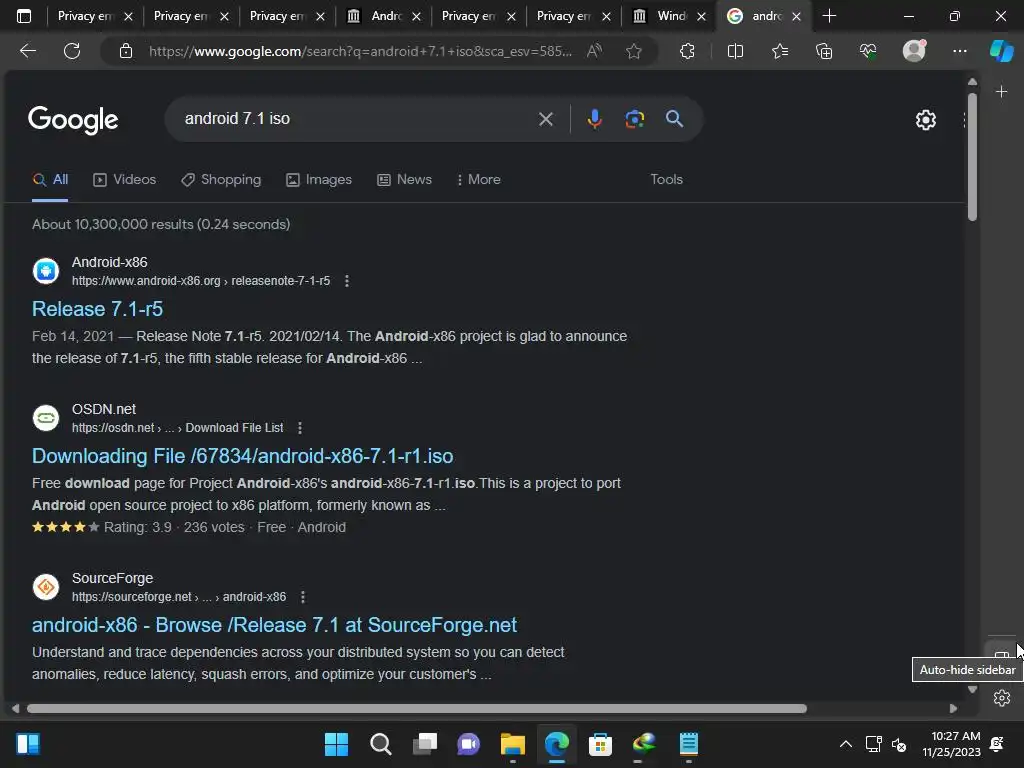Toggle Auto-hide sidebar button
Image resolution: width=1024 pixels, height=768 pixels.
(1002, 654)
